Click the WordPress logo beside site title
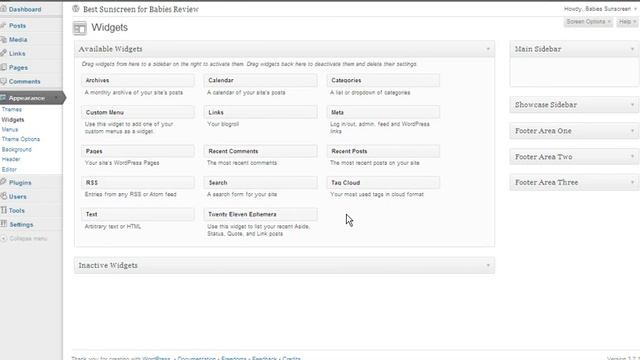This screenshot has height=360, width=640. [x=76, y=9]
